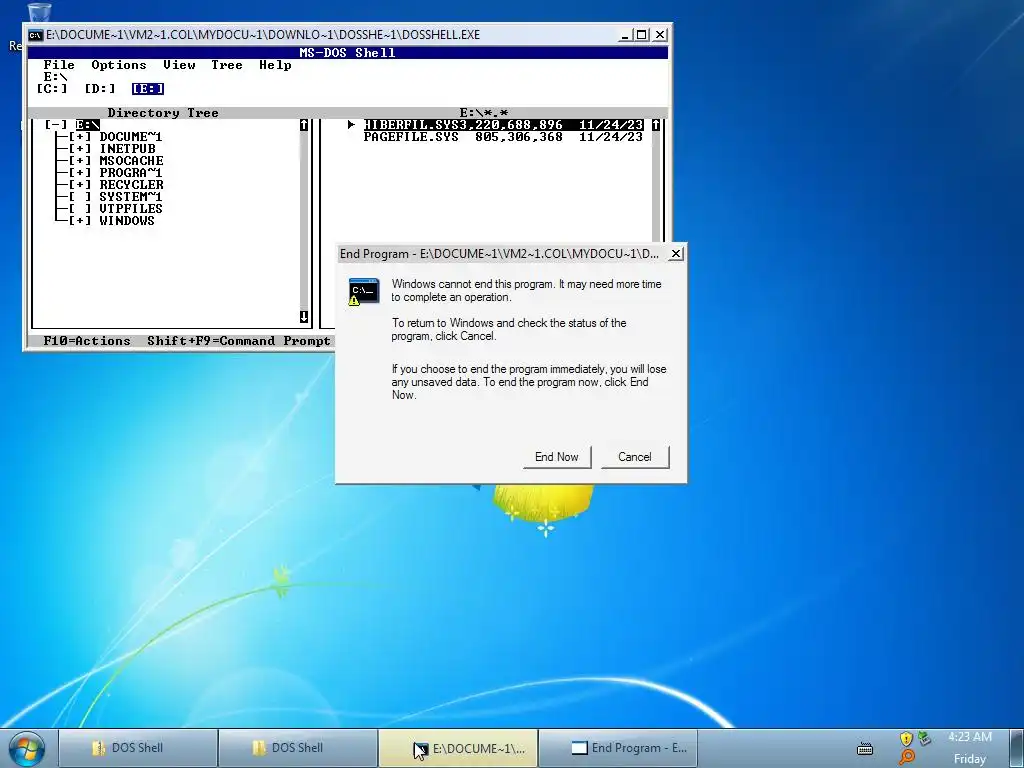Select the HIBERFIL.SYS file
The image size is (1024, 768).
point(503,125)
